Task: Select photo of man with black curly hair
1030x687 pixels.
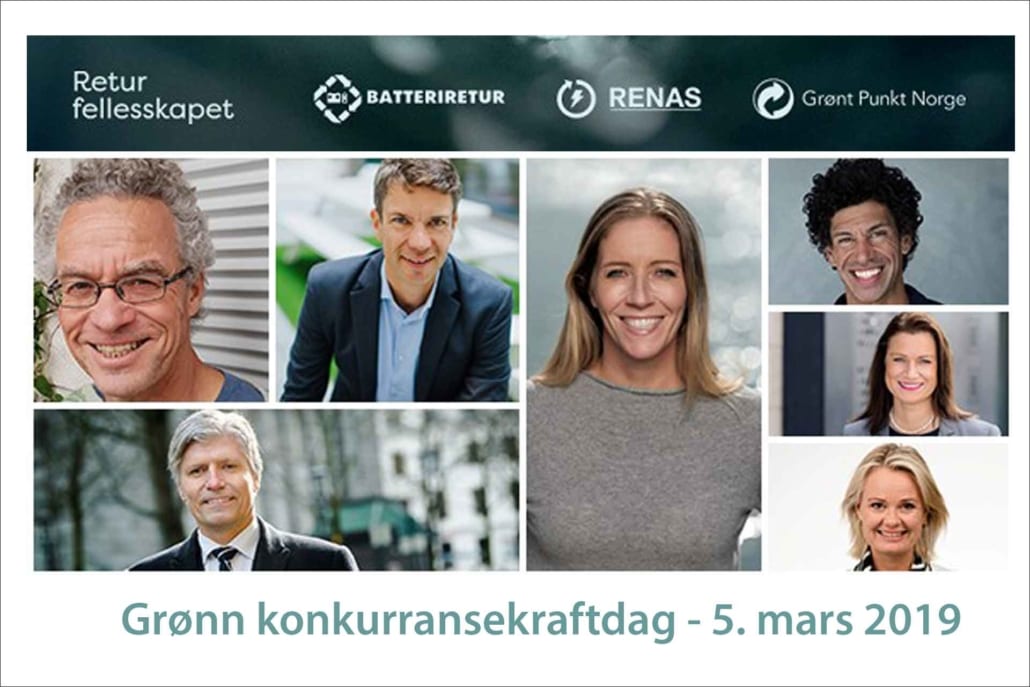Action: point(888,231)
